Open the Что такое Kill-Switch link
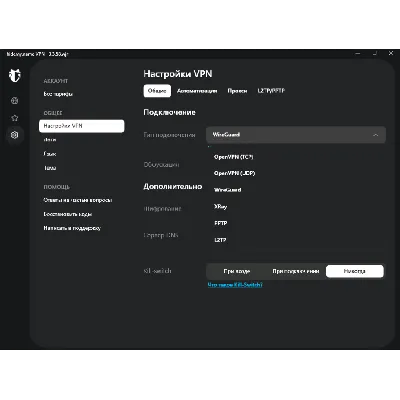The width and height of the screenshot is (400, 400). tap(235, 285)
